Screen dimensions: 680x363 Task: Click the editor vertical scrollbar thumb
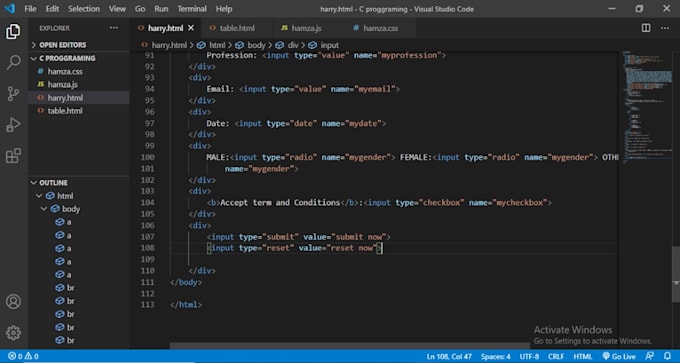pos(676,274)
